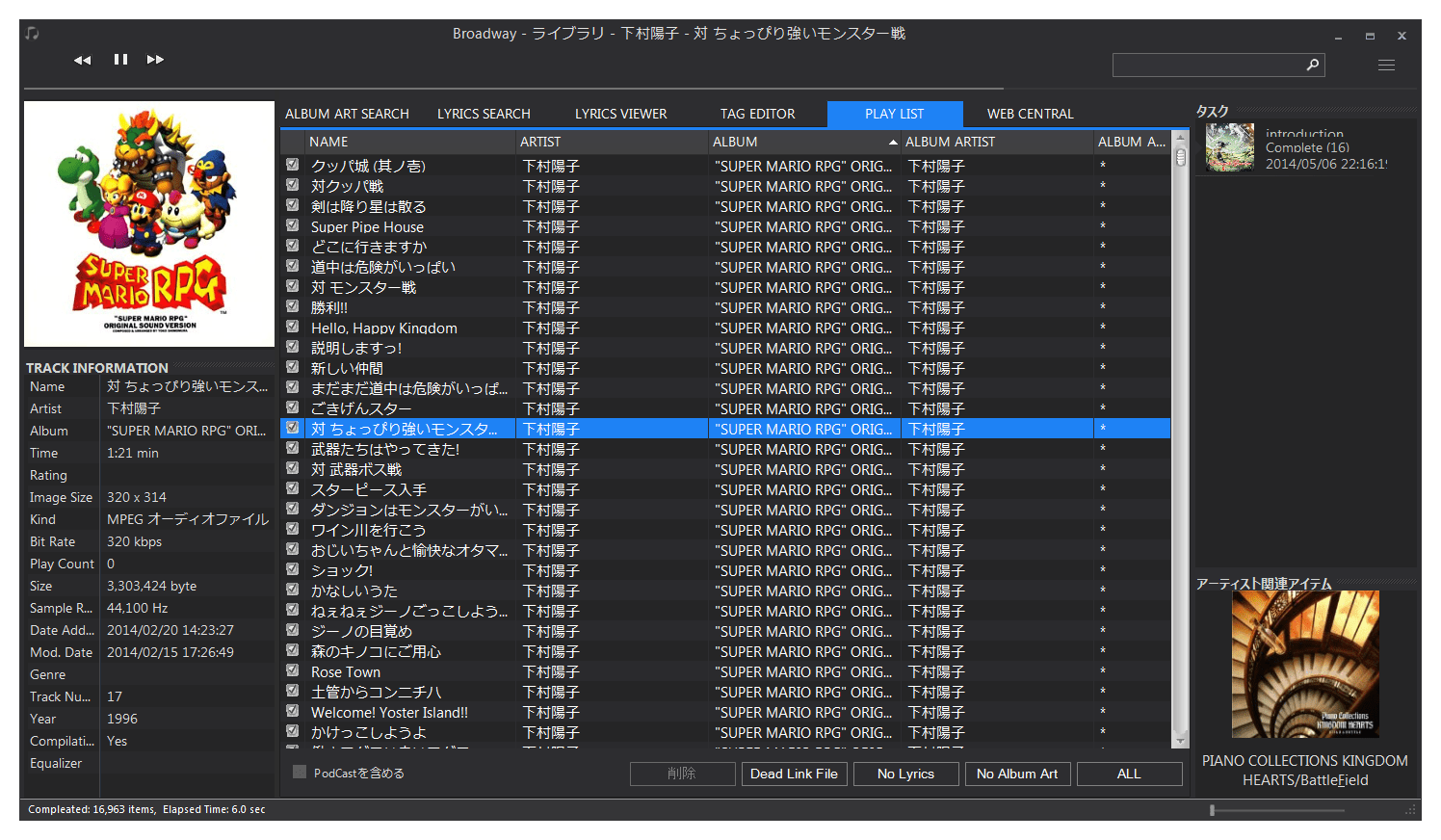1441x840 pixels.
Task: Click the search magnifier icon
Action: pos(1312,65)
